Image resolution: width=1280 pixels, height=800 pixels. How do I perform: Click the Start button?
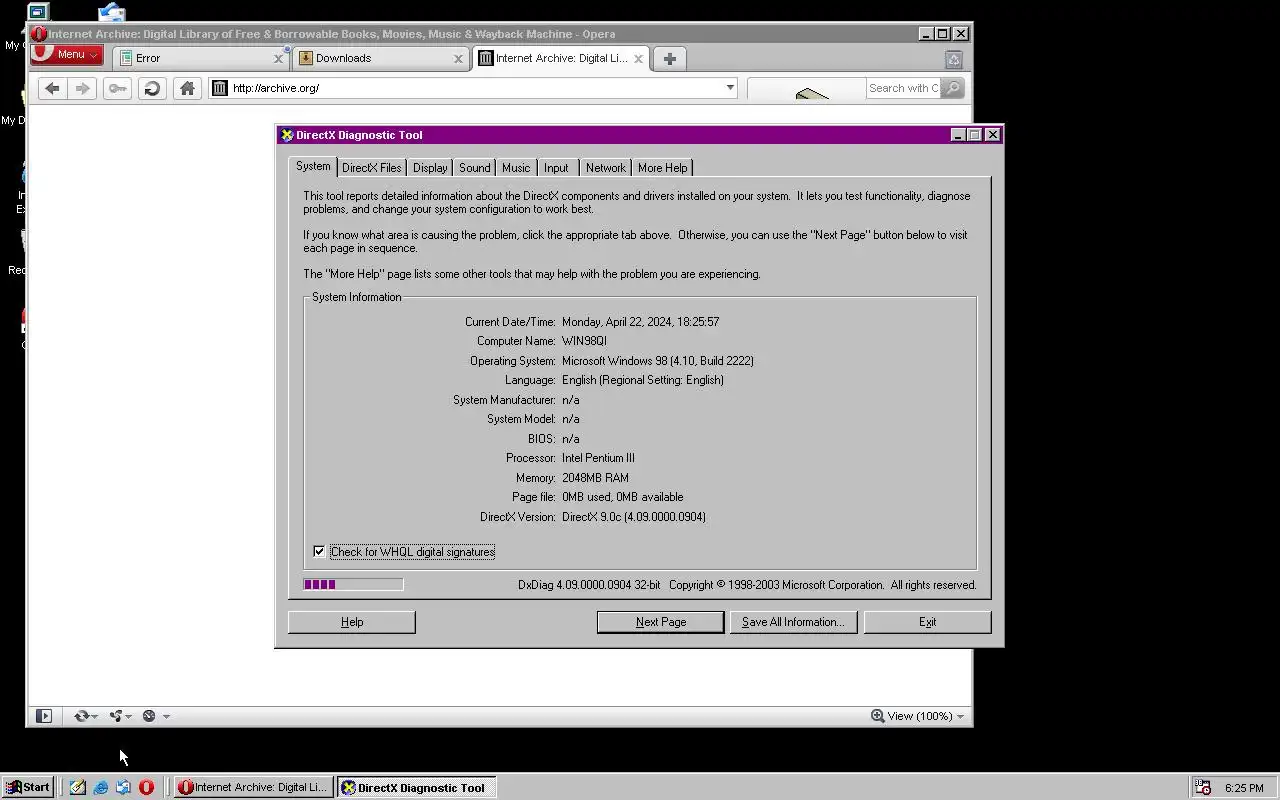[27, 787]
